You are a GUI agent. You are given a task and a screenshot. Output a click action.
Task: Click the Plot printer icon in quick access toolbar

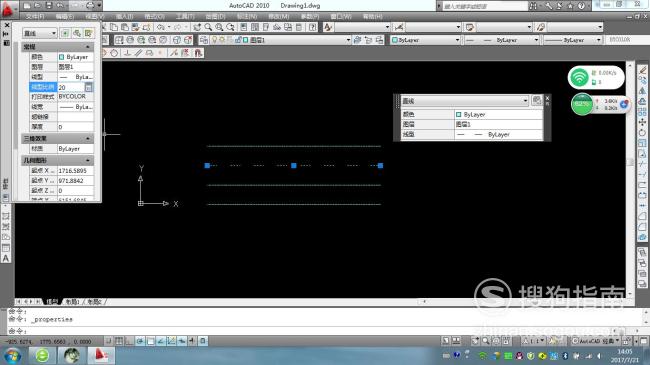(x=90, y=6)
